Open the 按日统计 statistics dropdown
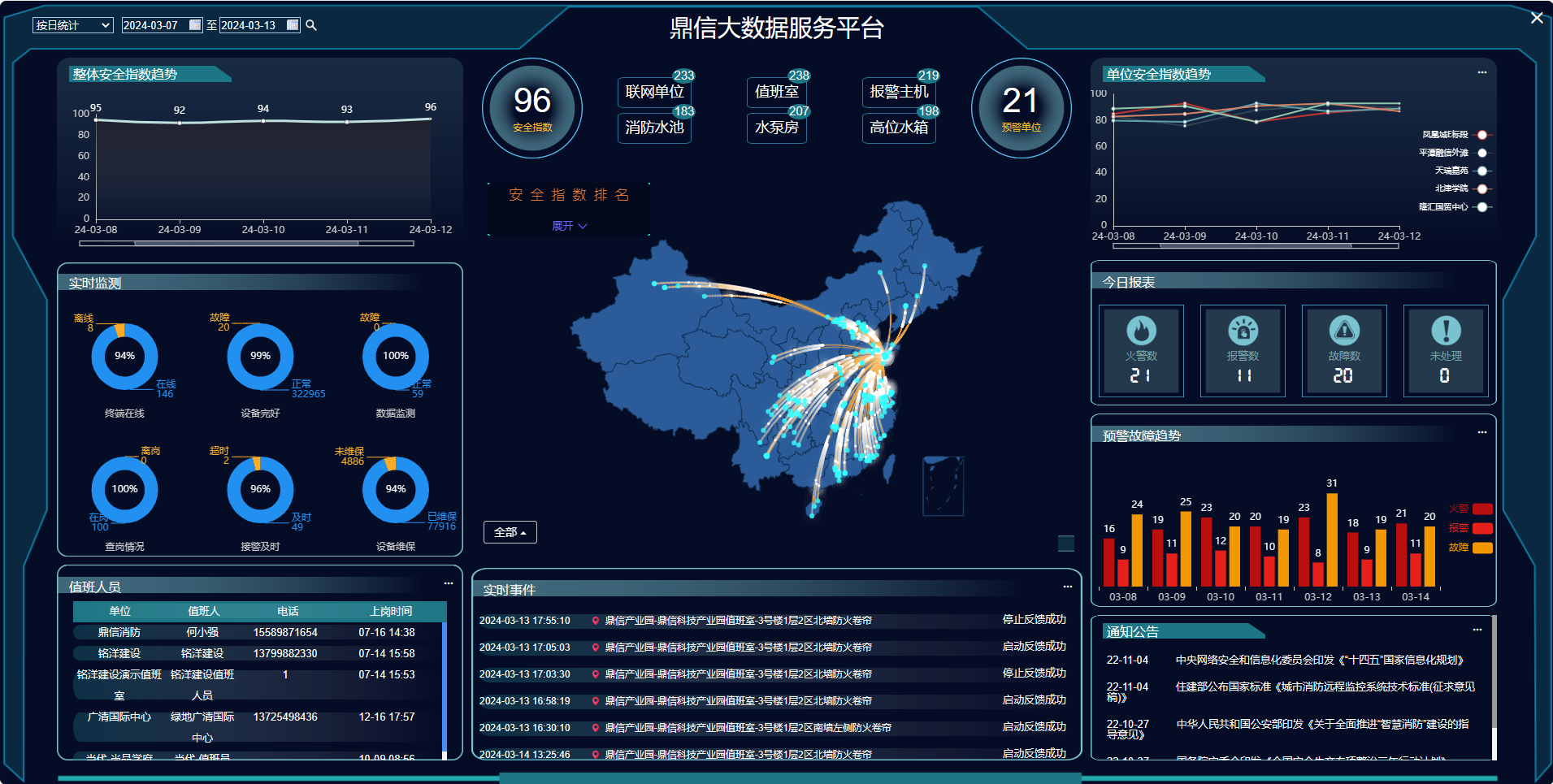Image resolution: width=1553 pixels, height=784 pixels. [72, 25]
